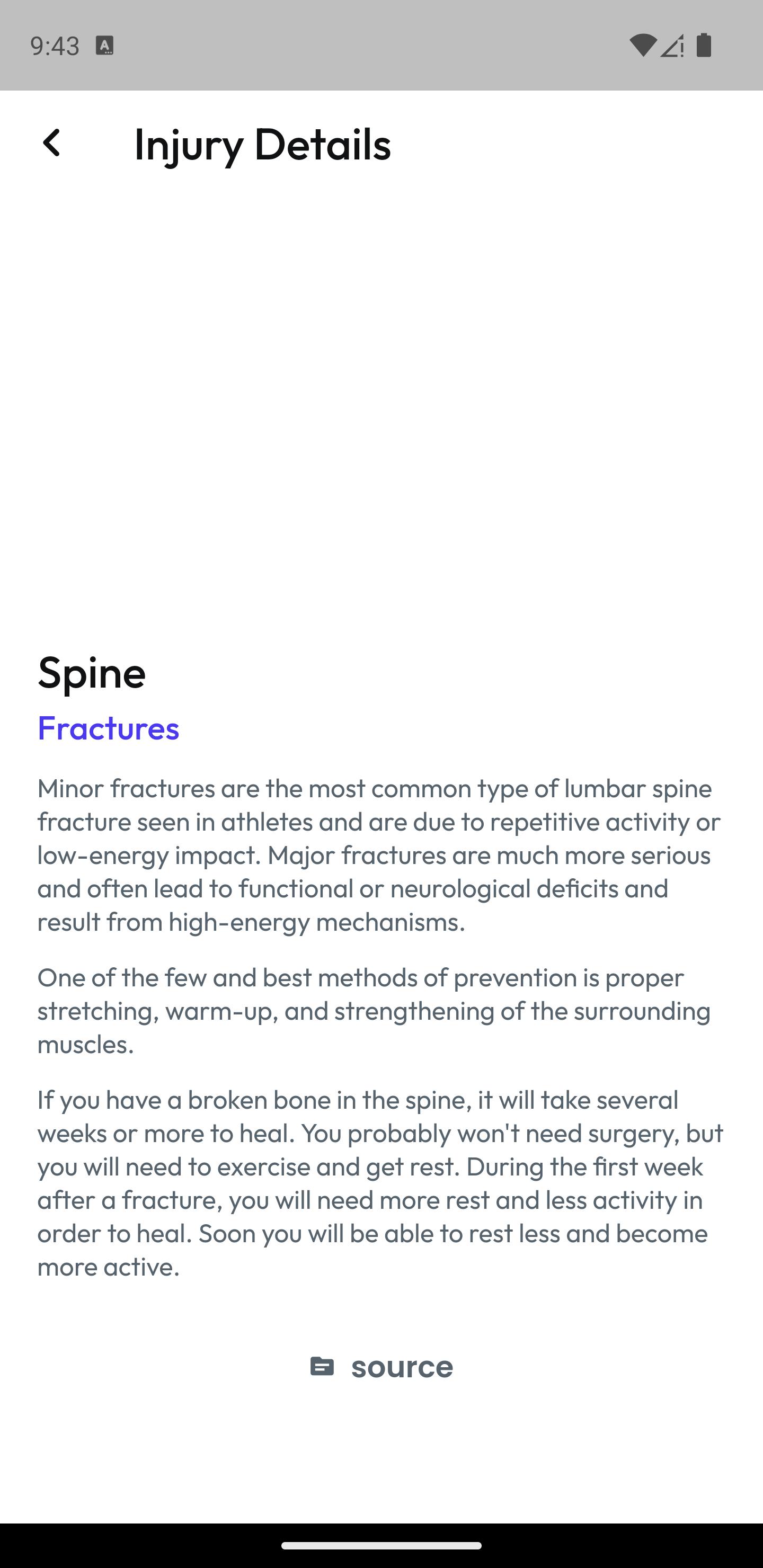Tap the battery status icon
This screenshot has width=763, height=1568.
click(704, 46)
